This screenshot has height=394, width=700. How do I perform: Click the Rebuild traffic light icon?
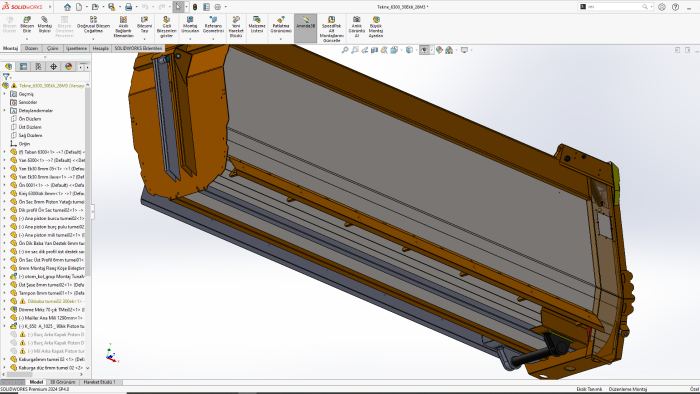(x=195, y=7)
